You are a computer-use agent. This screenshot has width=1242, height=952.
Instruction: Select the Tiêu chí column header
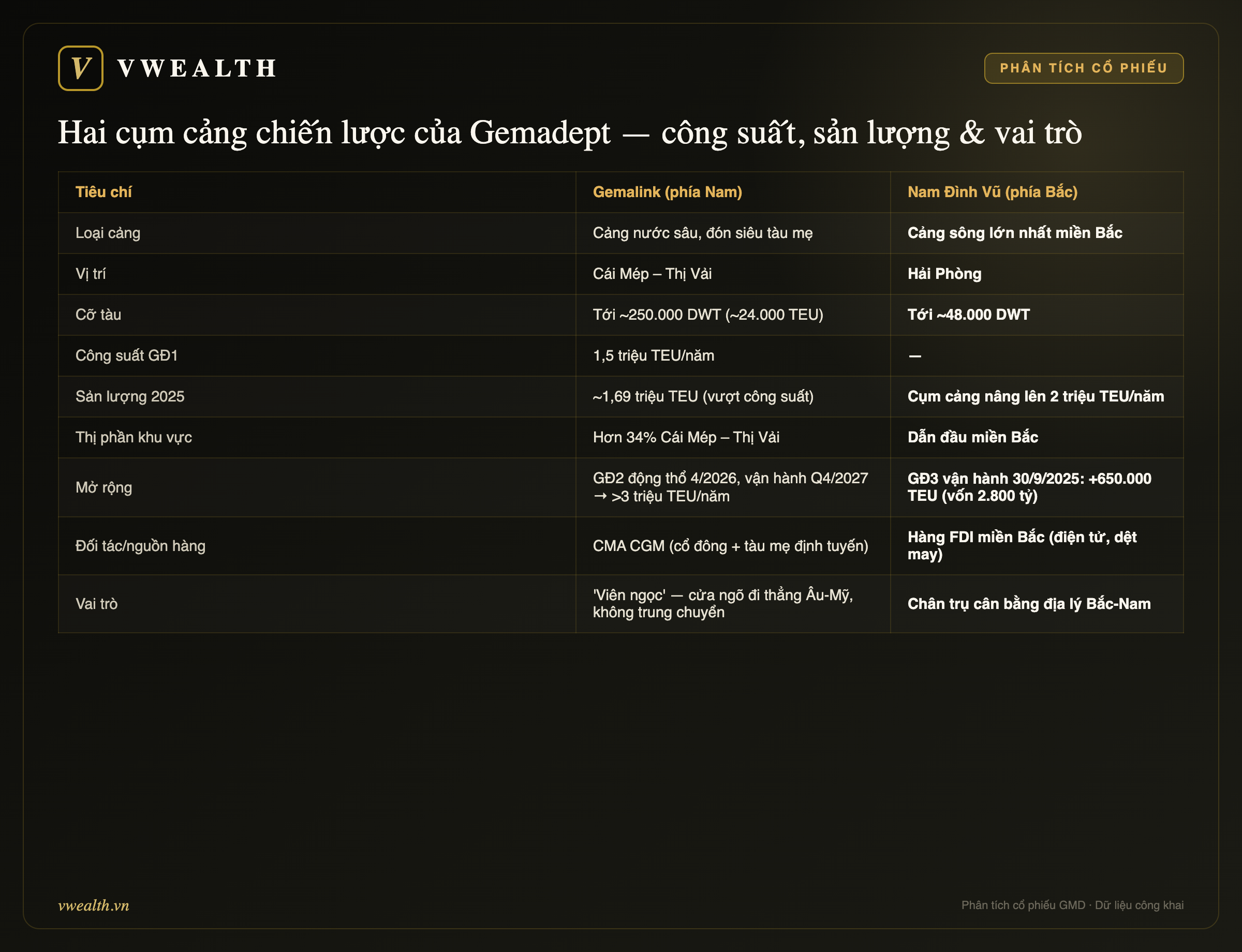103,192
